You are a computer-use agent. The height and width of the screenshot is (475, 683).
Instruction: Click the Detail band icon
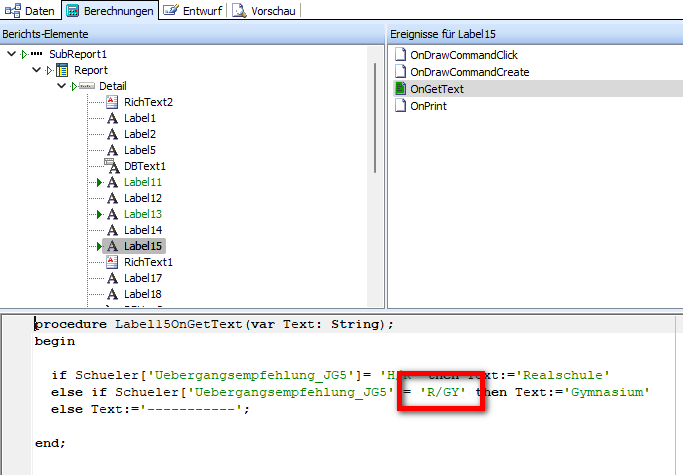87,86
